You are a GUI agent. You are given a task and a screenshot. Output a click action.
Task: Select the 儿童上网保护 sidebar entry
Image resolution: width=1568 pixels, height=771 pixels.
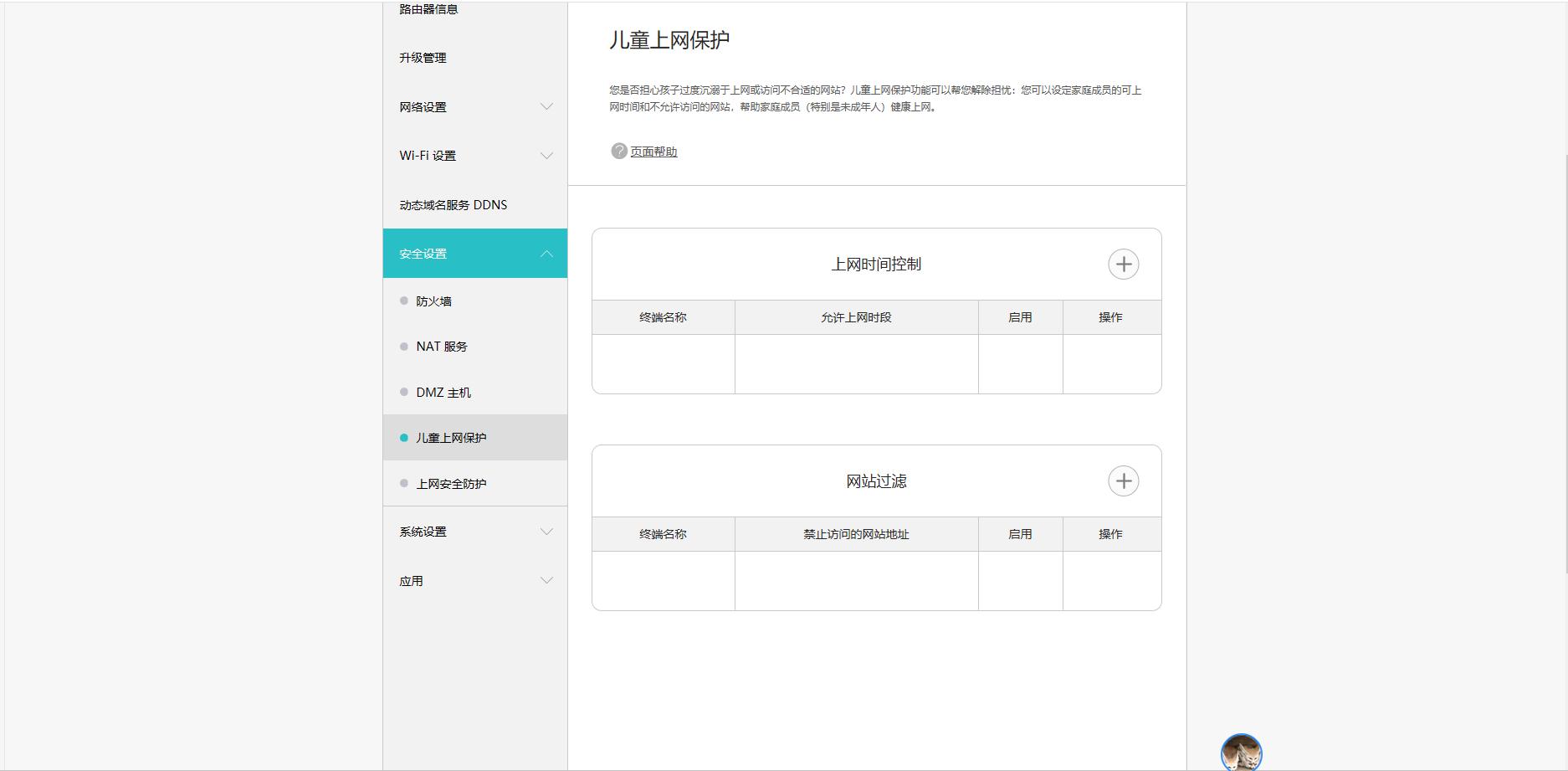click(453, 437)
